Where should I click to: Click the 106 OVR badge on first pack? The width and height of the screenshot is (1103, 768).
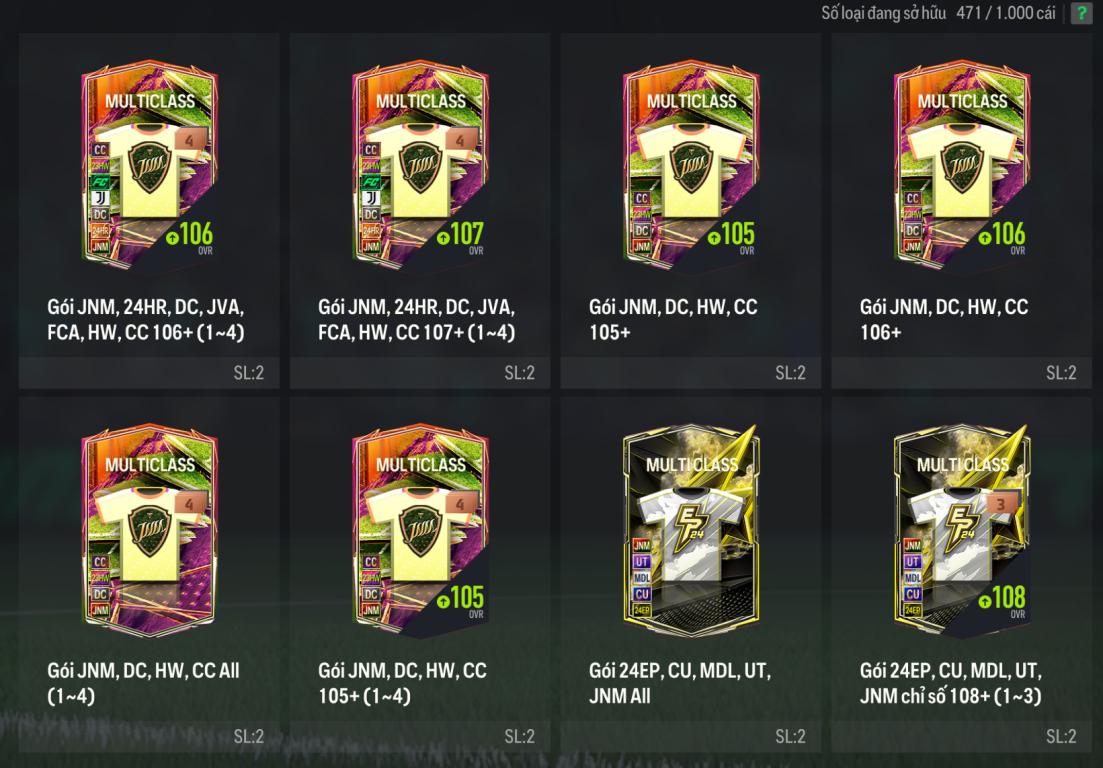(190, 237)
